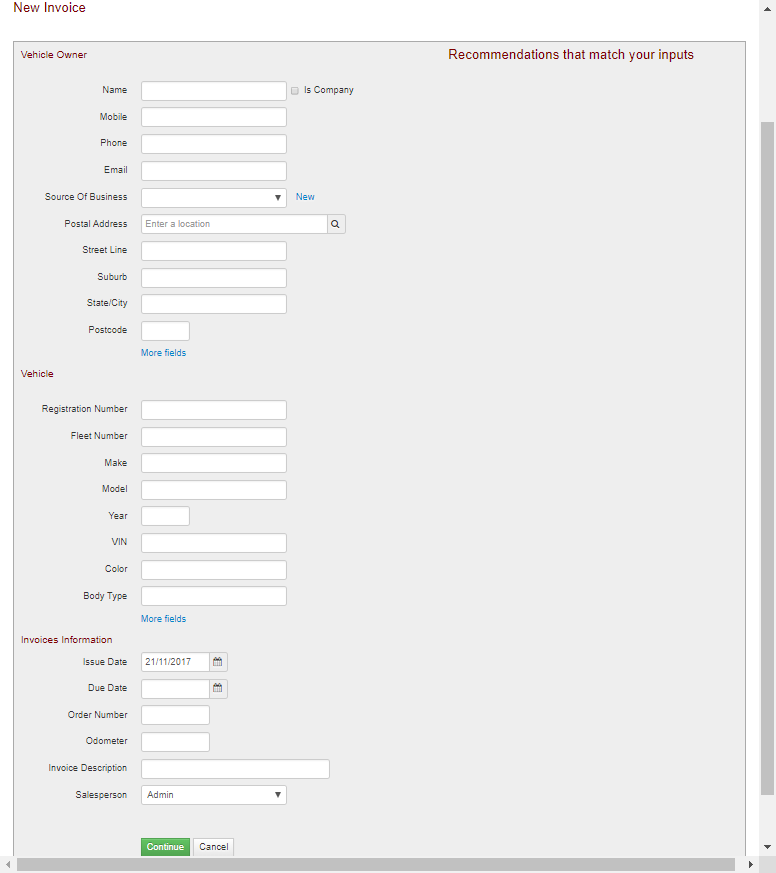Focus the Registration Number field

(x=214, y=410)
